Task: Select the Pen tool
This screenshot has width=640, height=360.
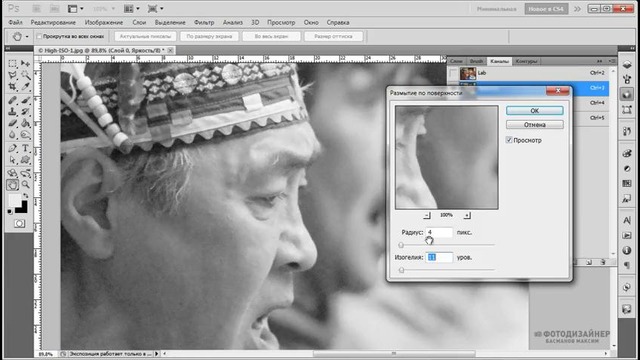Action: coord(13,148)
